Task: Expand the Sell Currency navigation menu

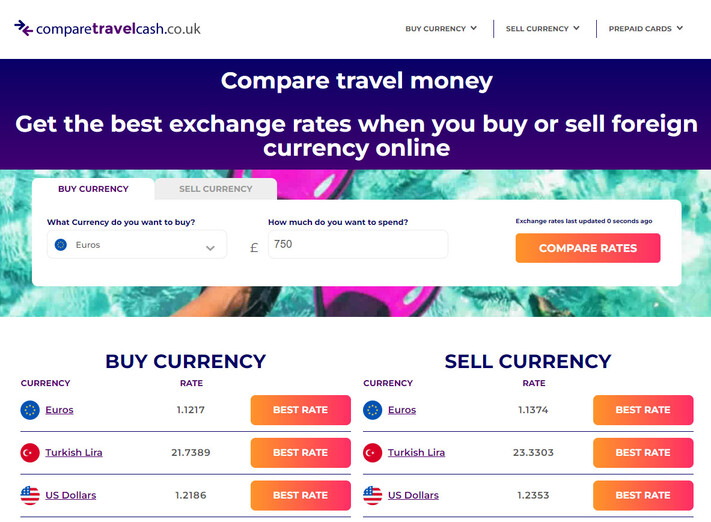Action: point(542,29)
